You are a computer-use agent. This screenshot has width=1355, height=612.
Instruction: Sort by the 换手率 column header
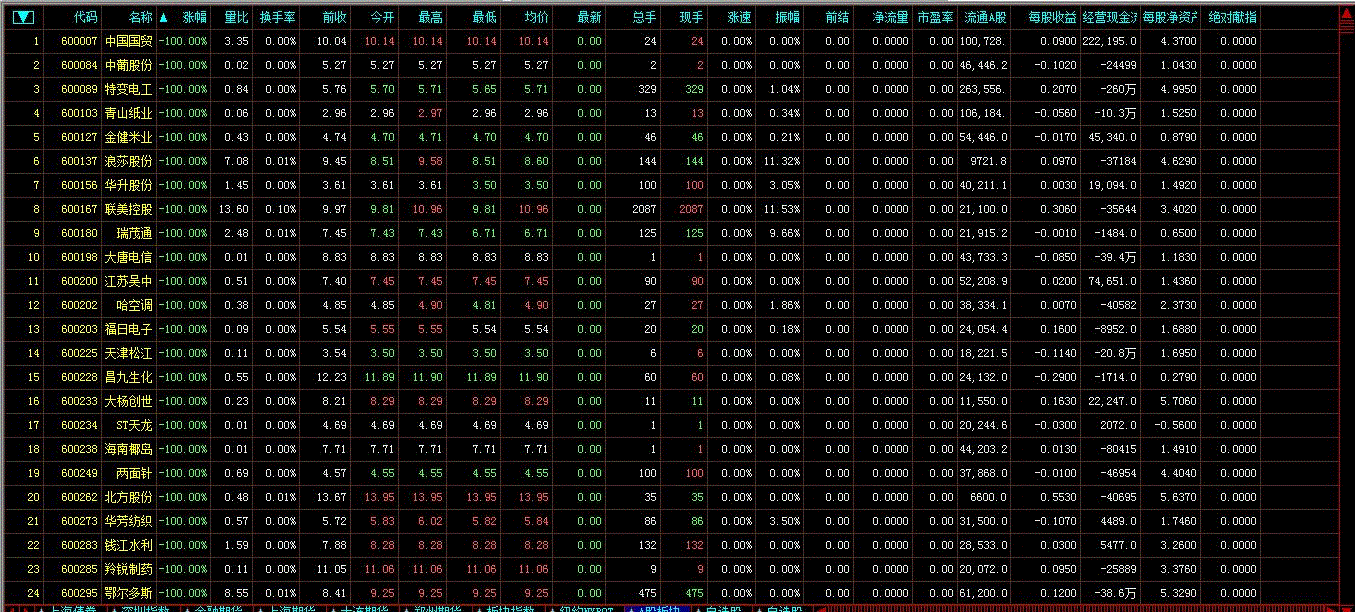click(x=277, y=17)
